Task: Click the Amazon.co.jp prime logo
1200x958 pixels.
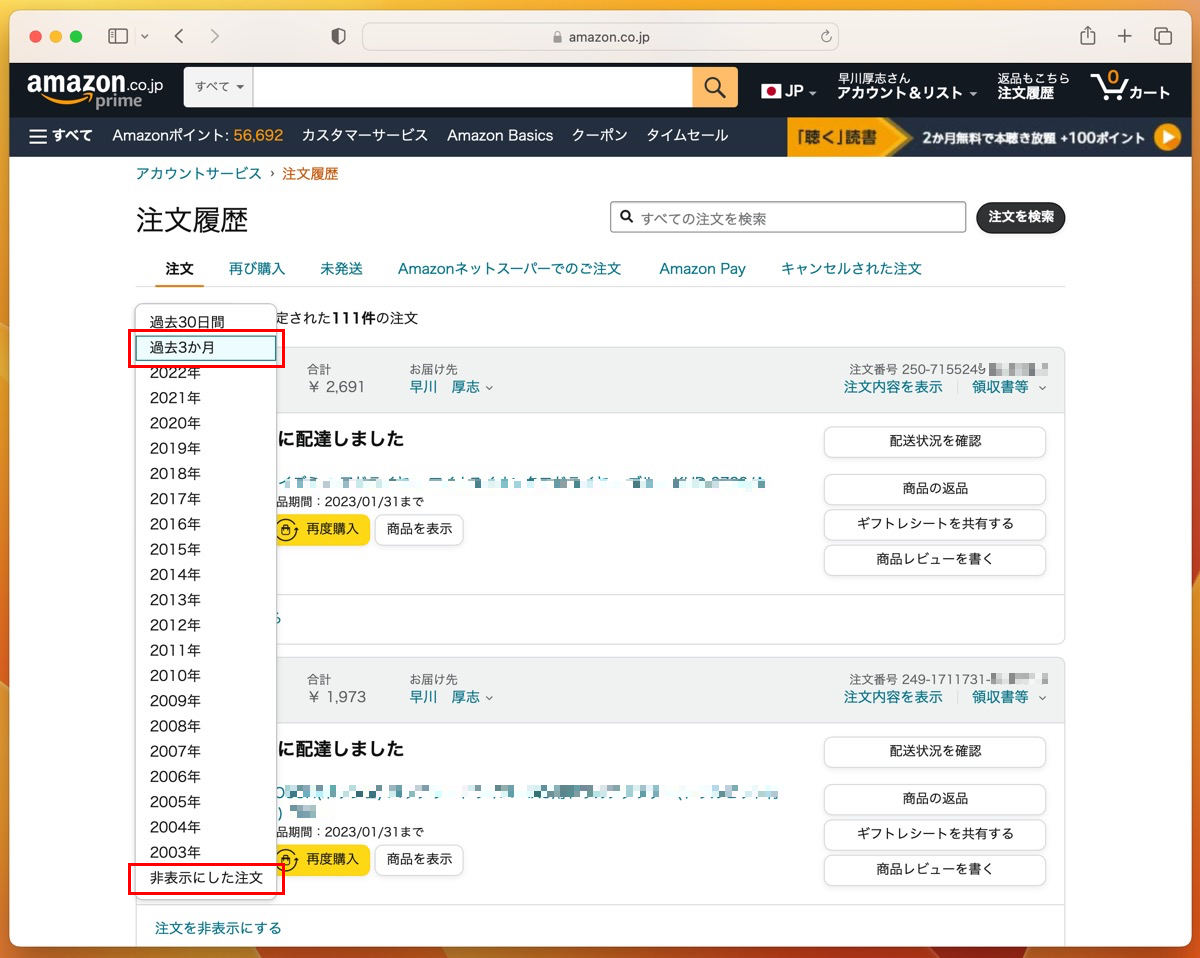Action: point(95,89)
